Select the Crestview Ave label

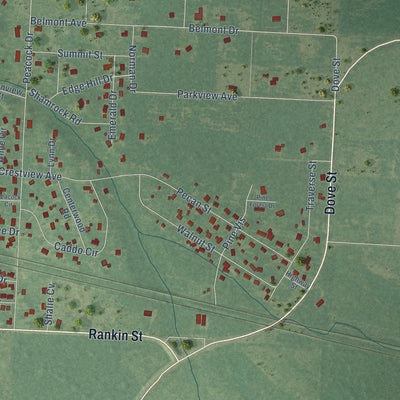pos(31,174)
